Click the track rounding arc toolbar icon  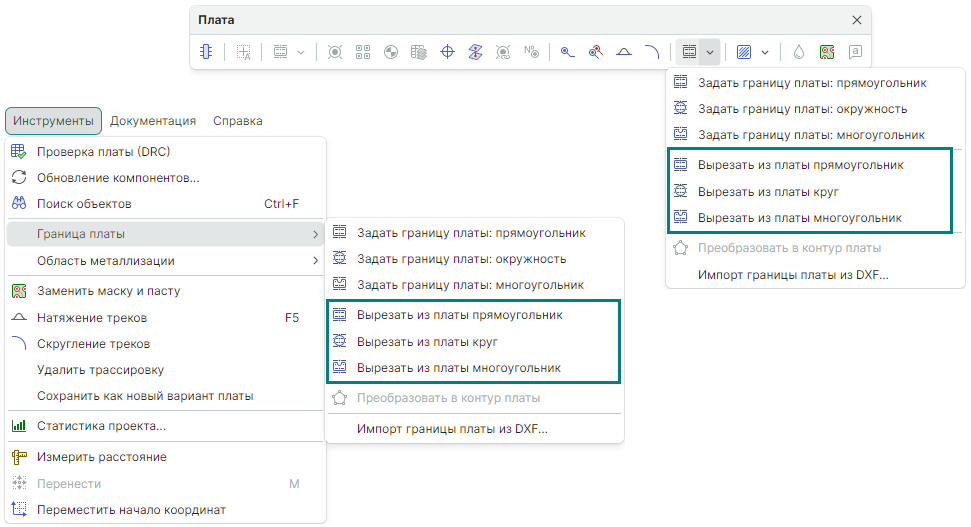(x=651, y=51)
